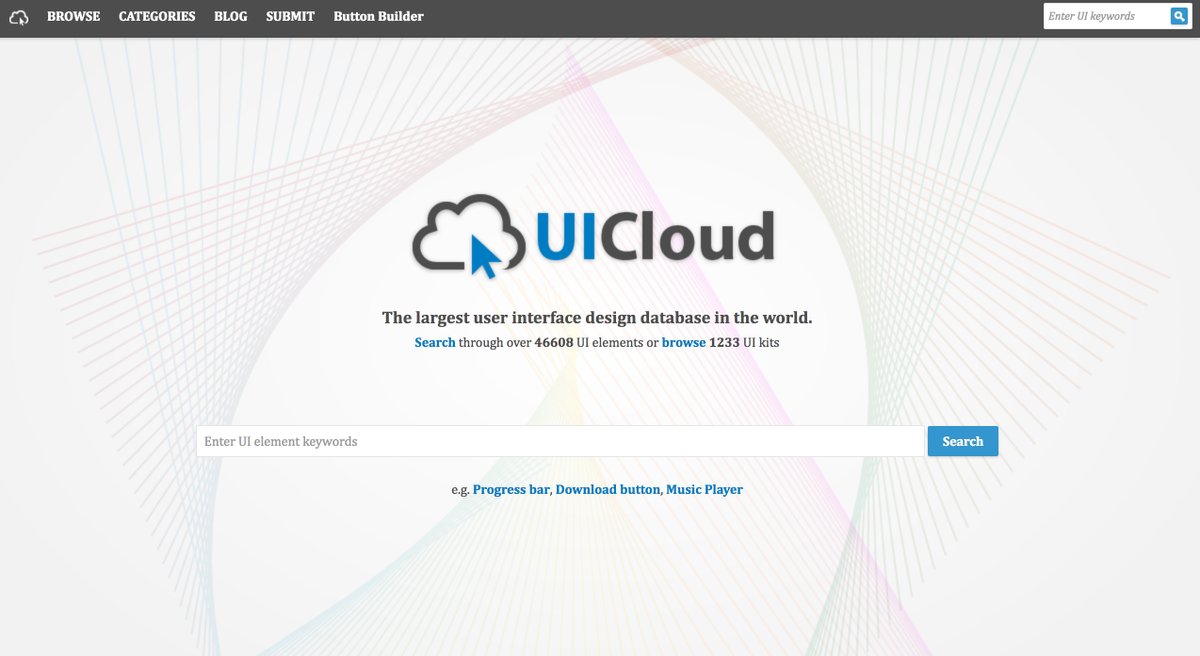Focus the top-right 'Enter UI keywords' field
The image size is (1200, 656).
point(1105,17)
